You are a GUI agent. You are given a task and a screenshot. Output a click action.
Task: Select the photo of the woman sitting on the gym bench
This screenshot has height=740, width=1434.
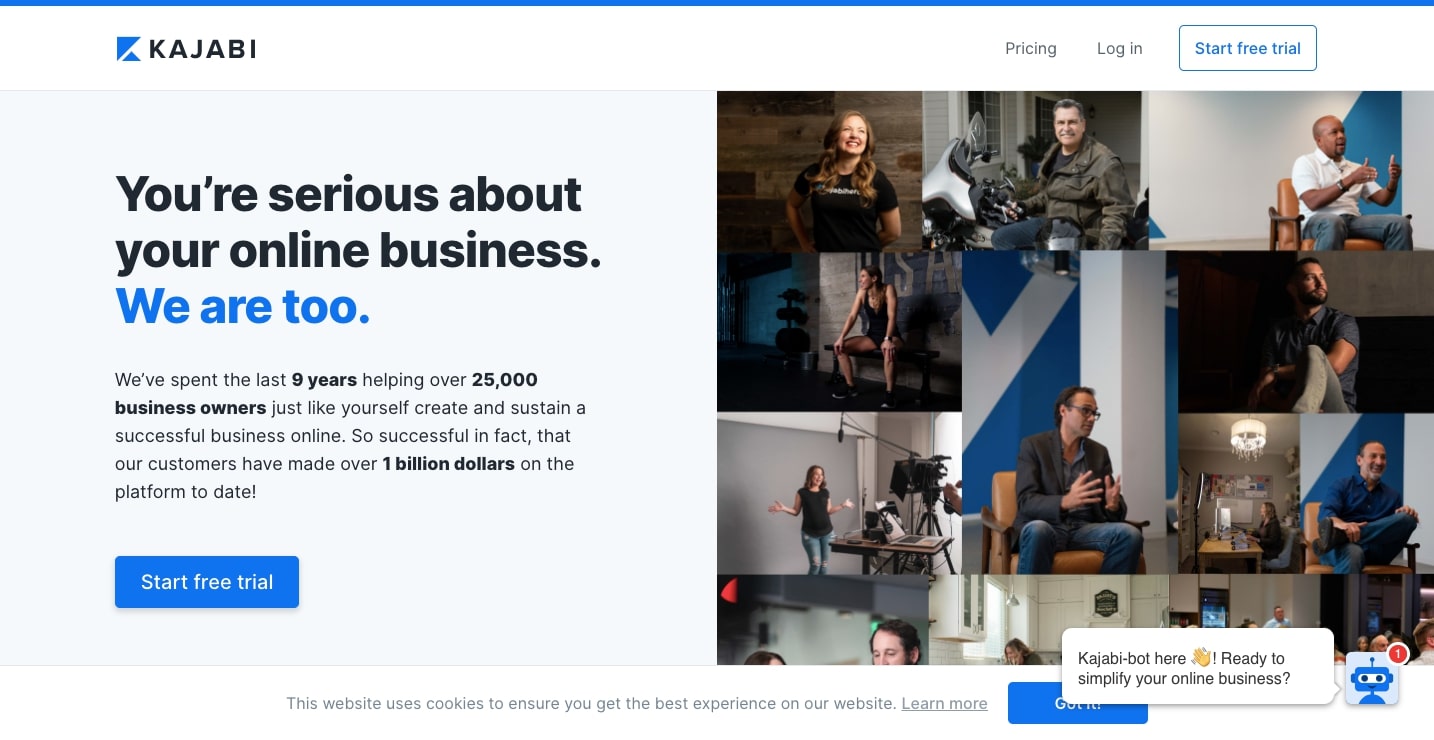839,331
